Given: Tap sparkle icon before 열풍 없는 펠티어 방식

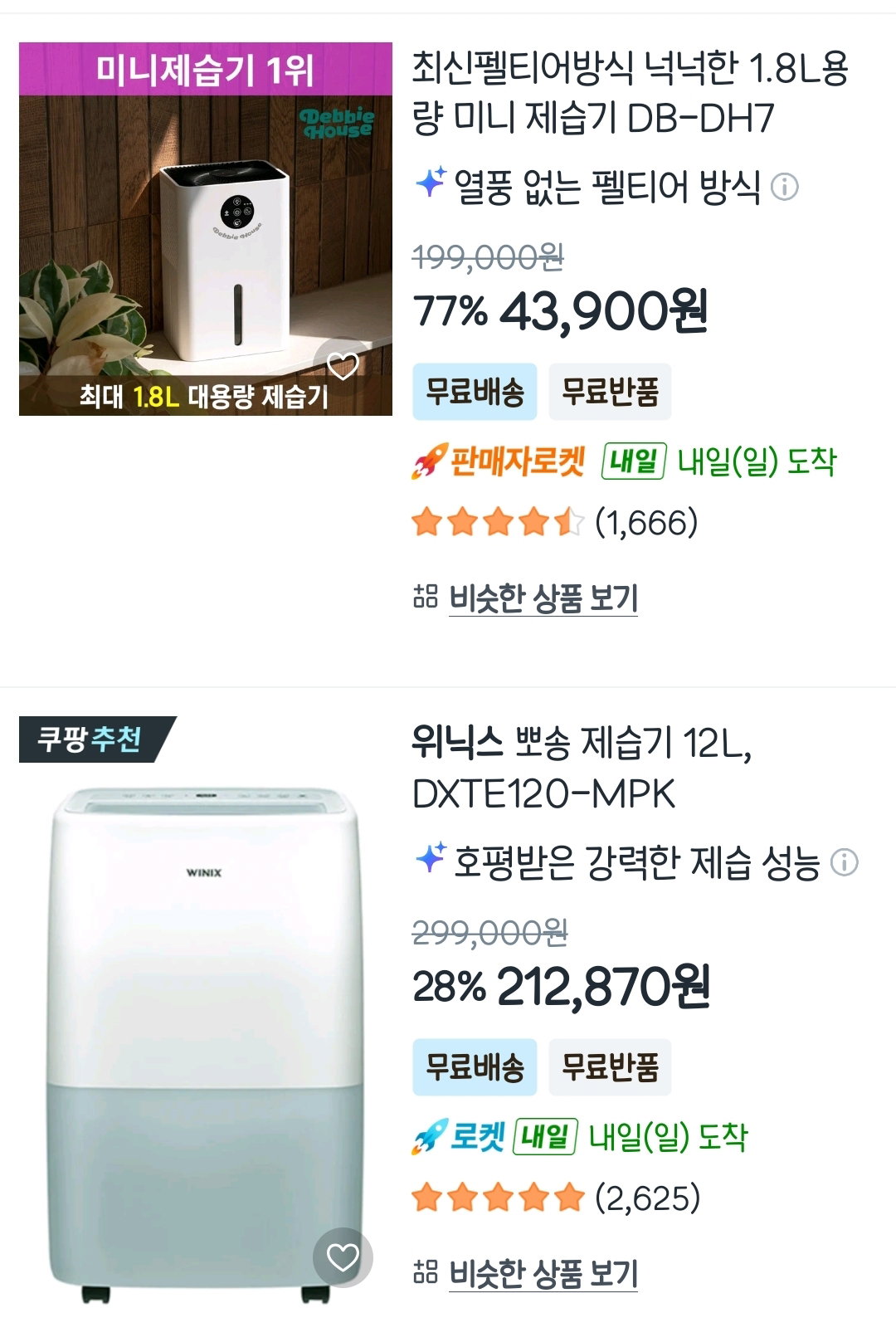Looking at the screenshot, I should pos(430,182).
